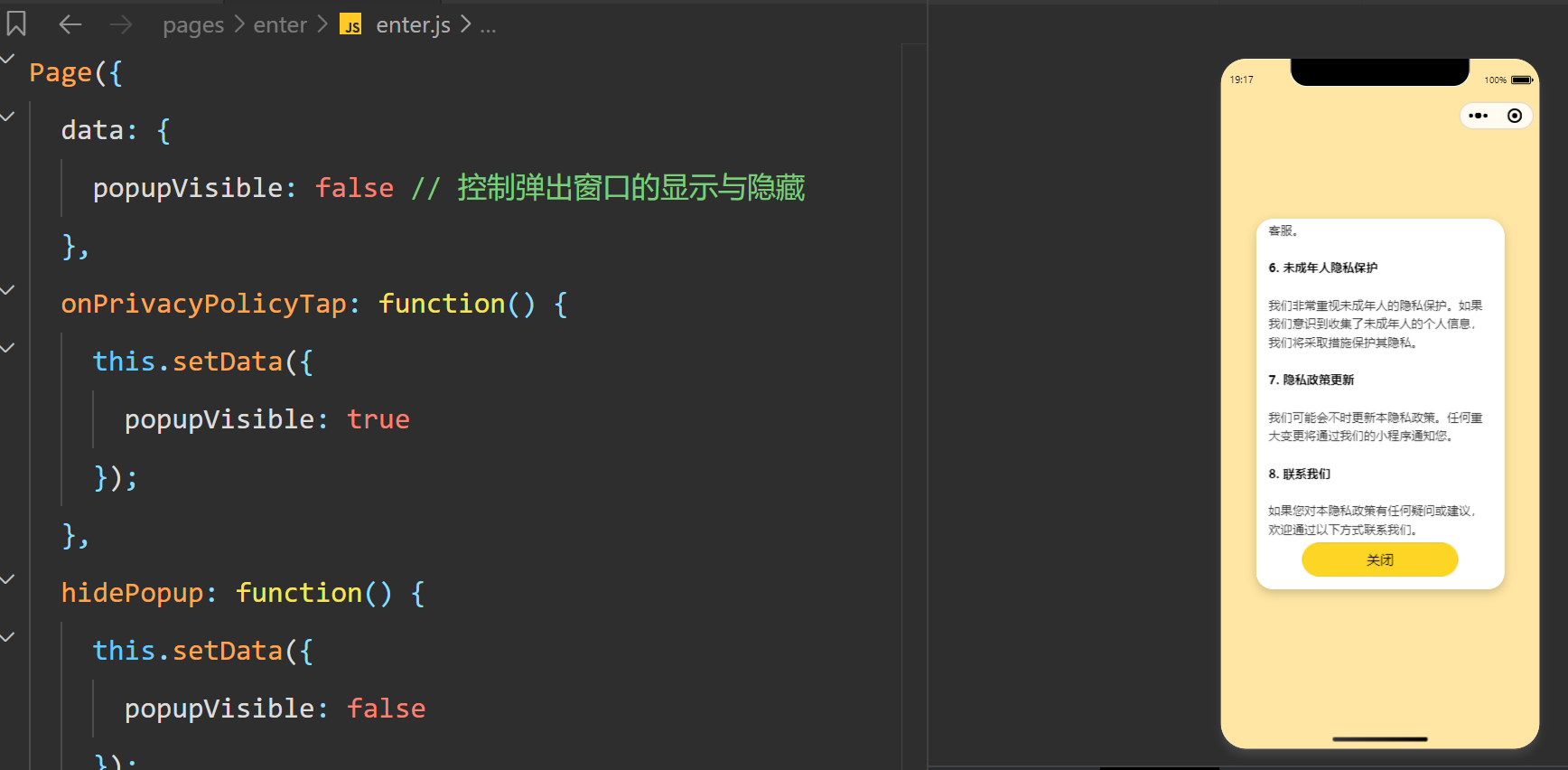Open the enter folder breadcrumb
1568x770 pixels.
(x=280, y=25)
